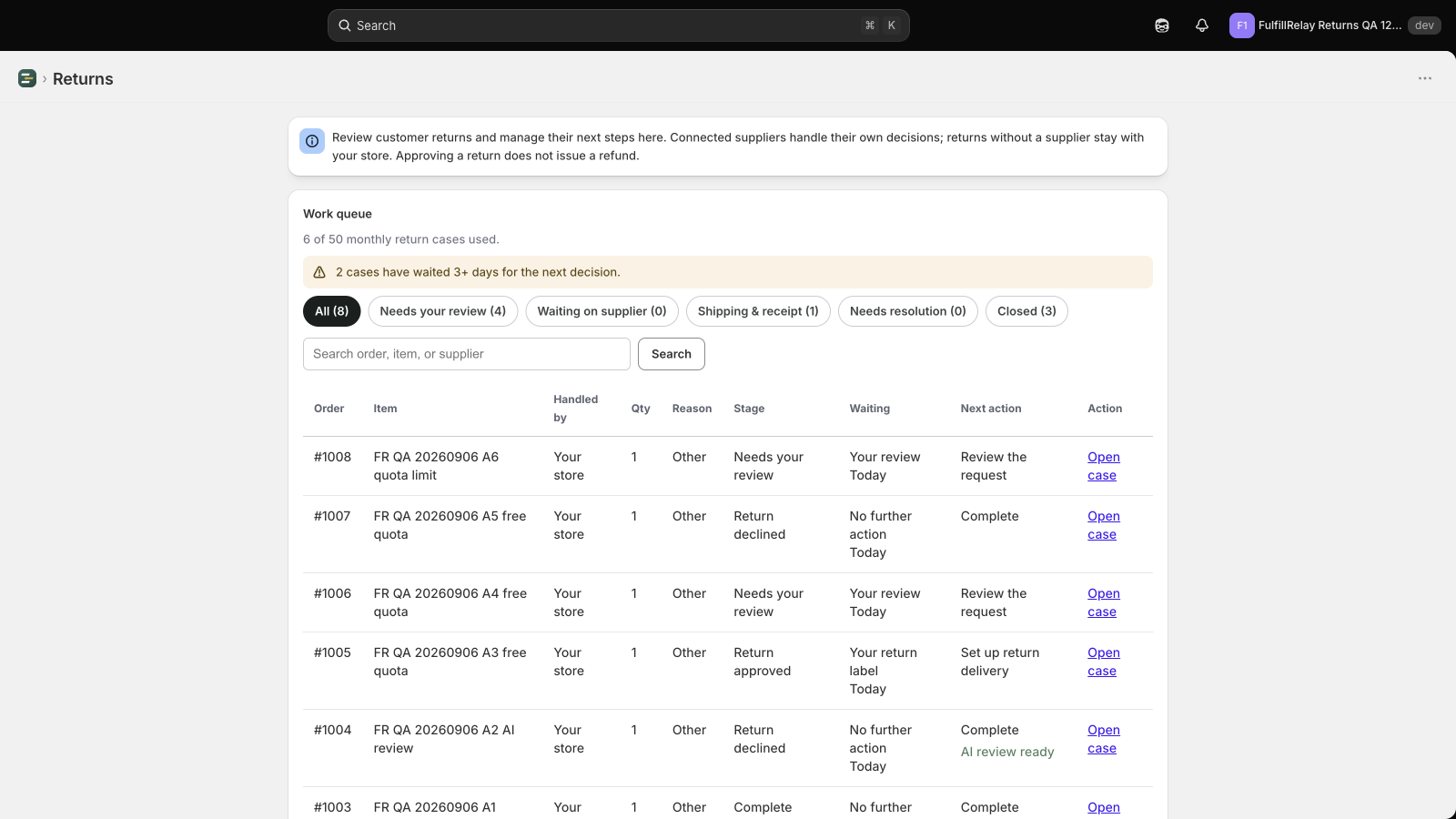Viewport: 1456px width, 819px height.
Task: Click order number #1004
Action: coord(332,730)
